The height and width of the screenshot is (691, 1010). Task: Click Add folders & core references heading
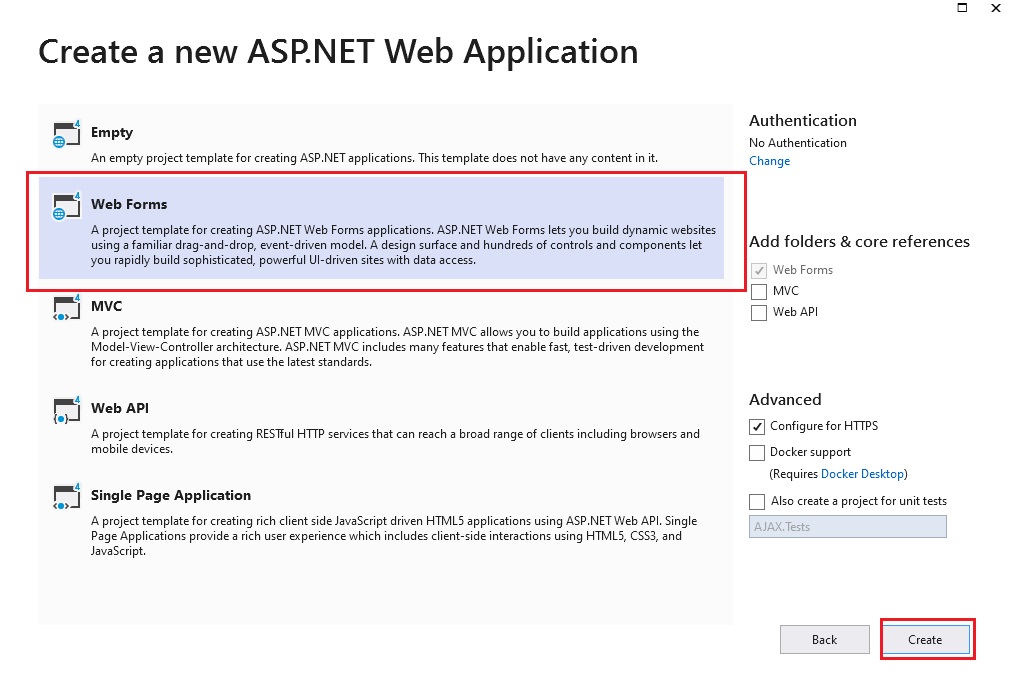pyautogui.click(x=859, y=241)
